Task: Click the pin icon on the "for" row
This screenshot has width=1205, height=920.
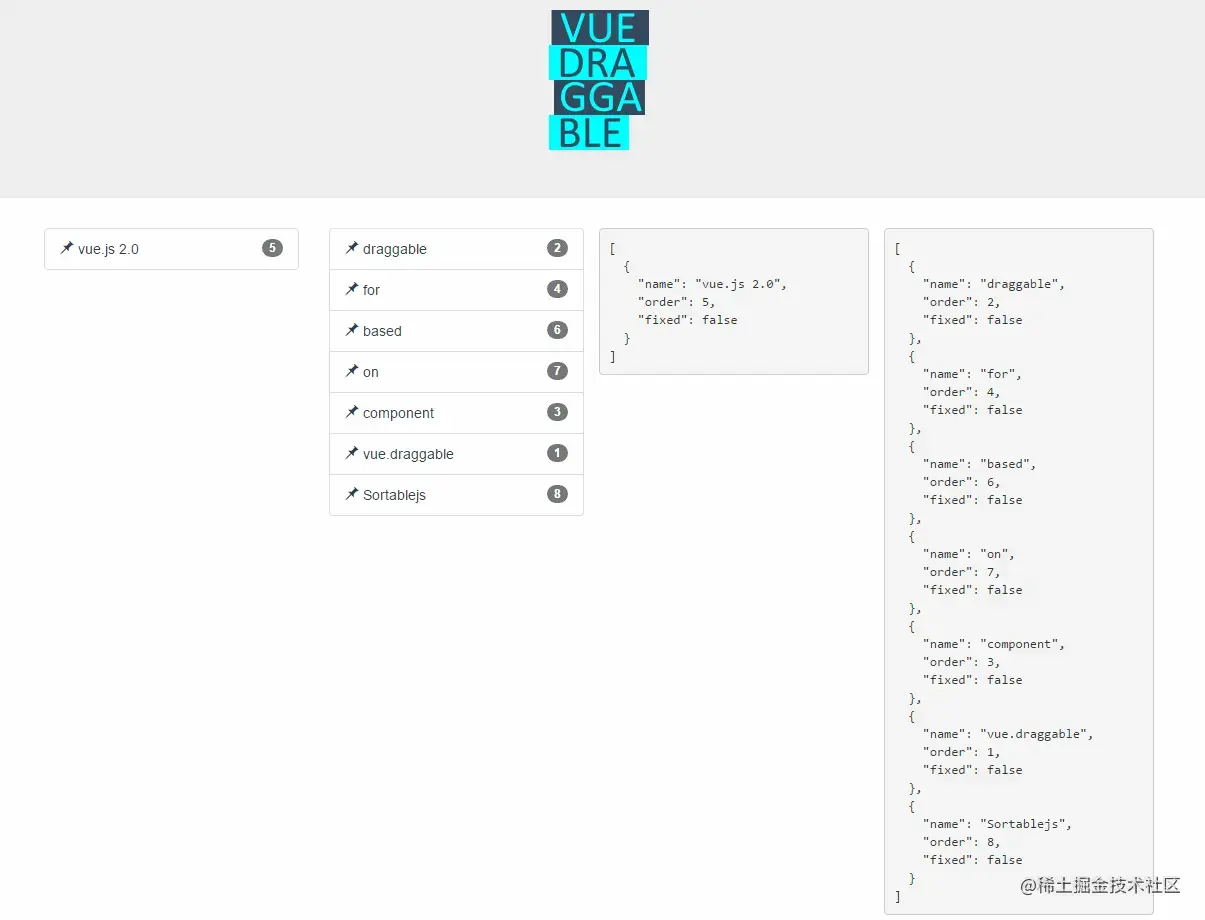Action: [352, 289]
